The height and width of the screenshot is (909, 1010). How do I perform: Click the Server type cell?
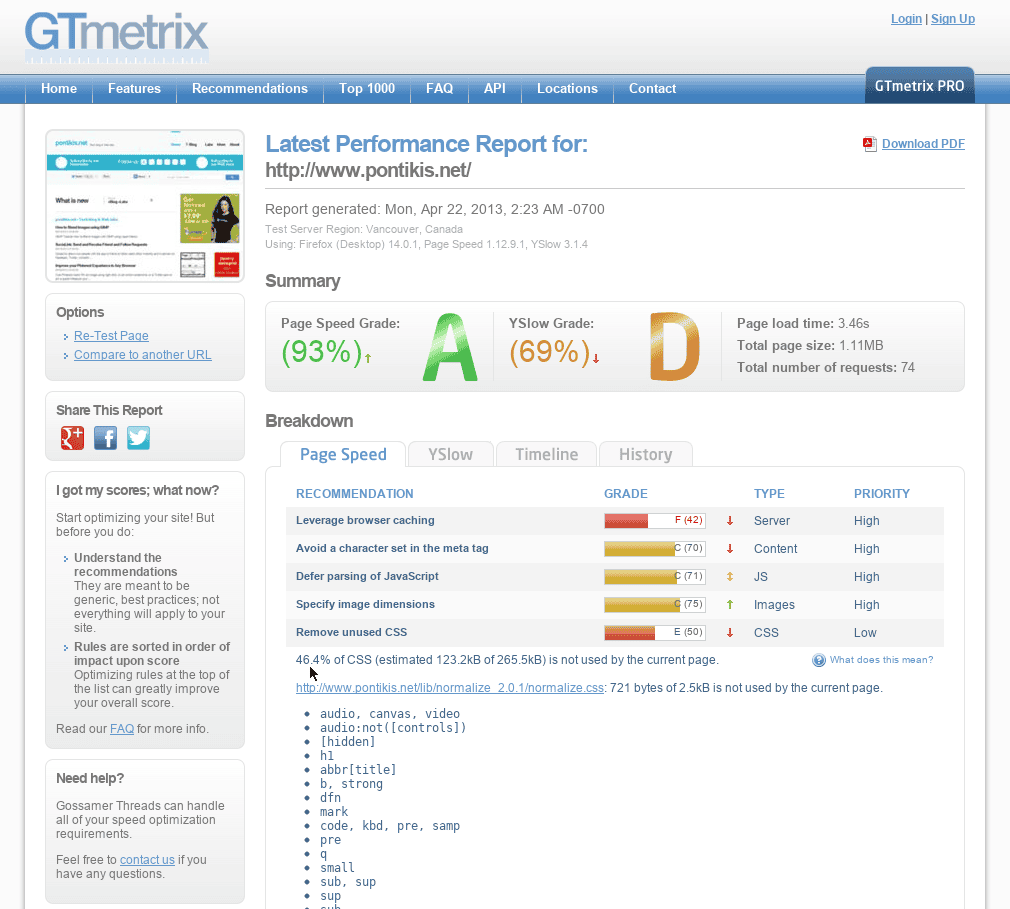click(772, 521)
